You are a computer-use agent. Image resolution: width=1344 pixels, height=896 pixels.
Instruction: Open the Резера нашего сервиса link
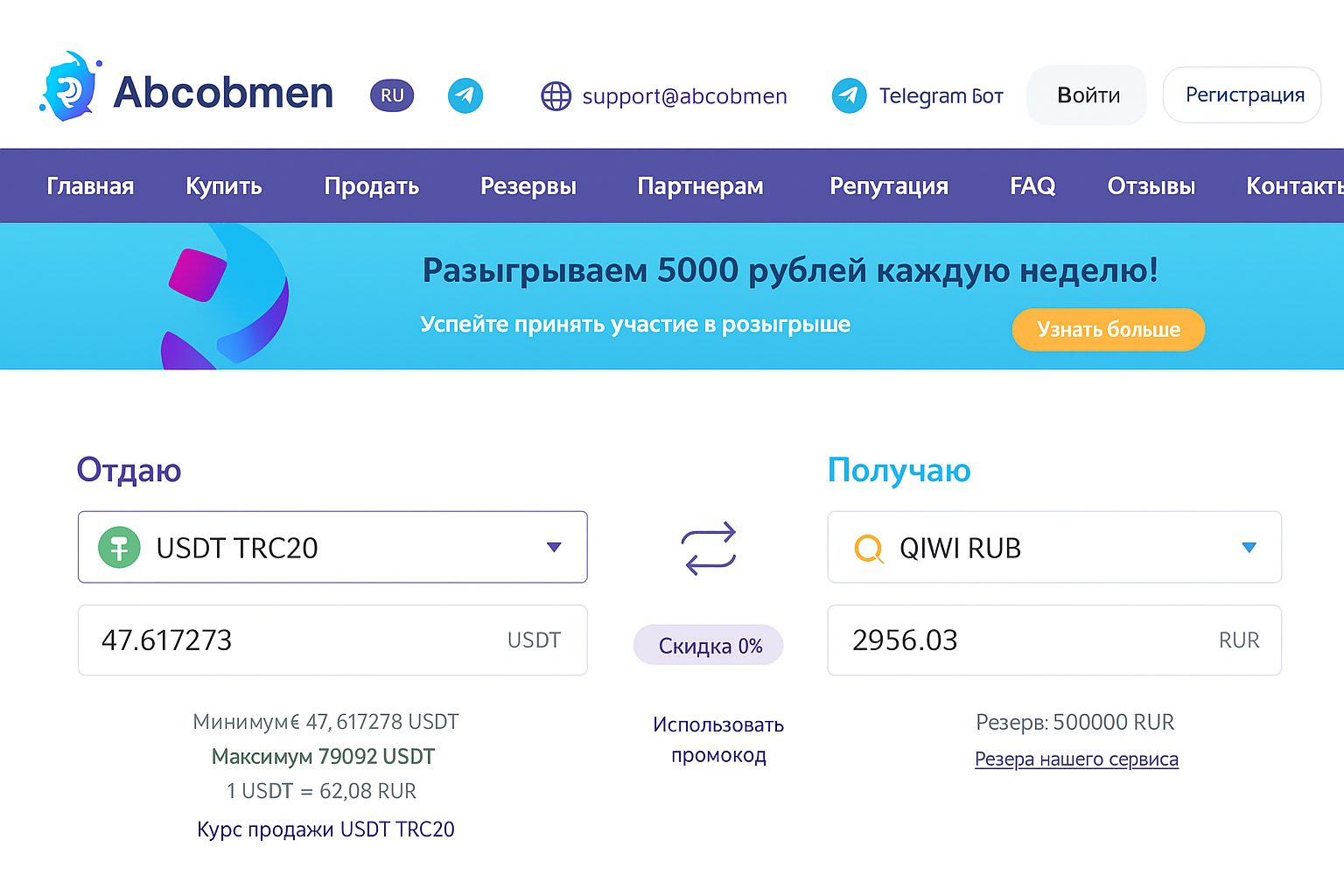click(1076, 759)
